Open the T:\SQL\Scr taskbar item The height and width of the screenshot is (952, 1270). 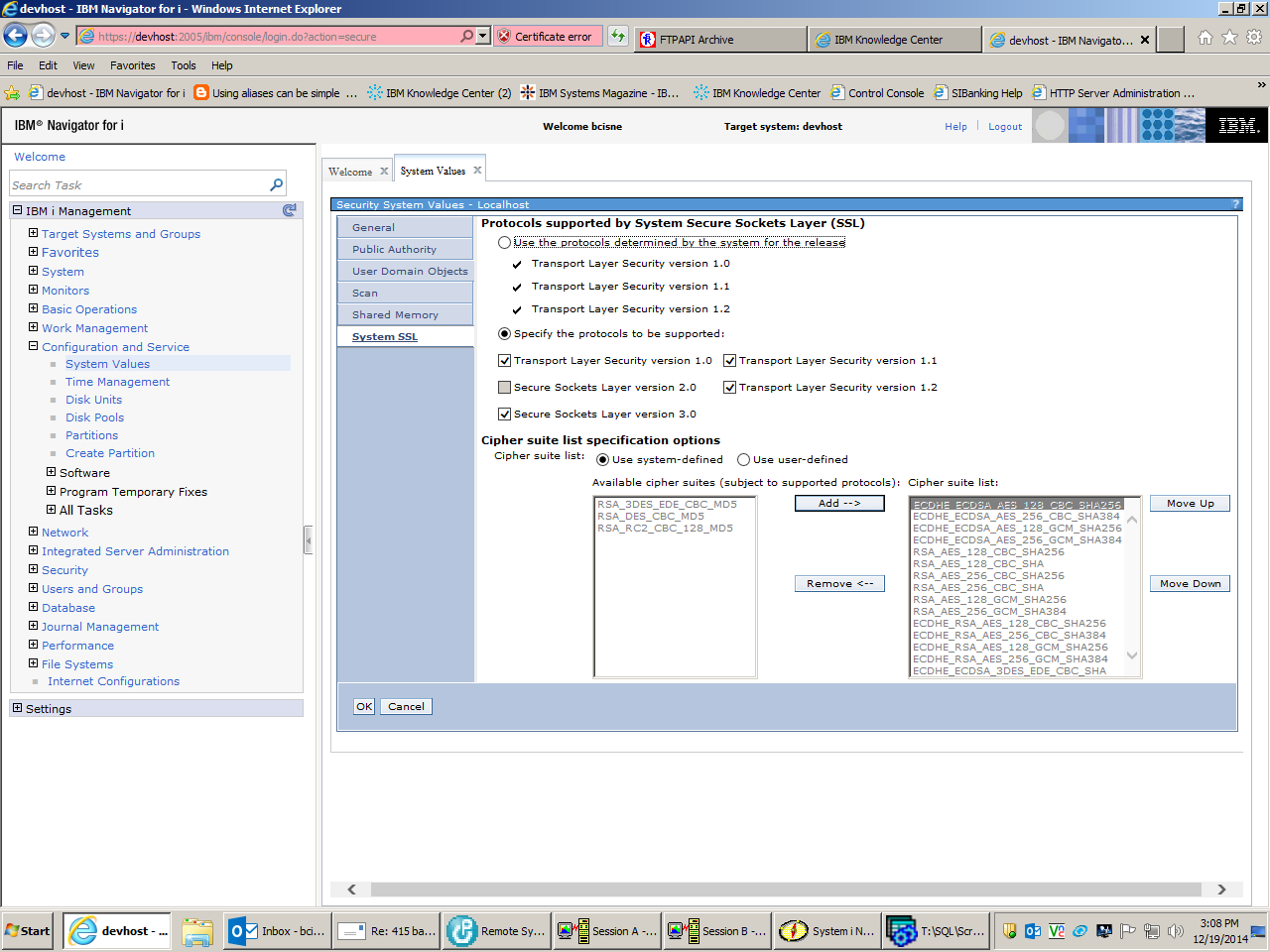937,931
